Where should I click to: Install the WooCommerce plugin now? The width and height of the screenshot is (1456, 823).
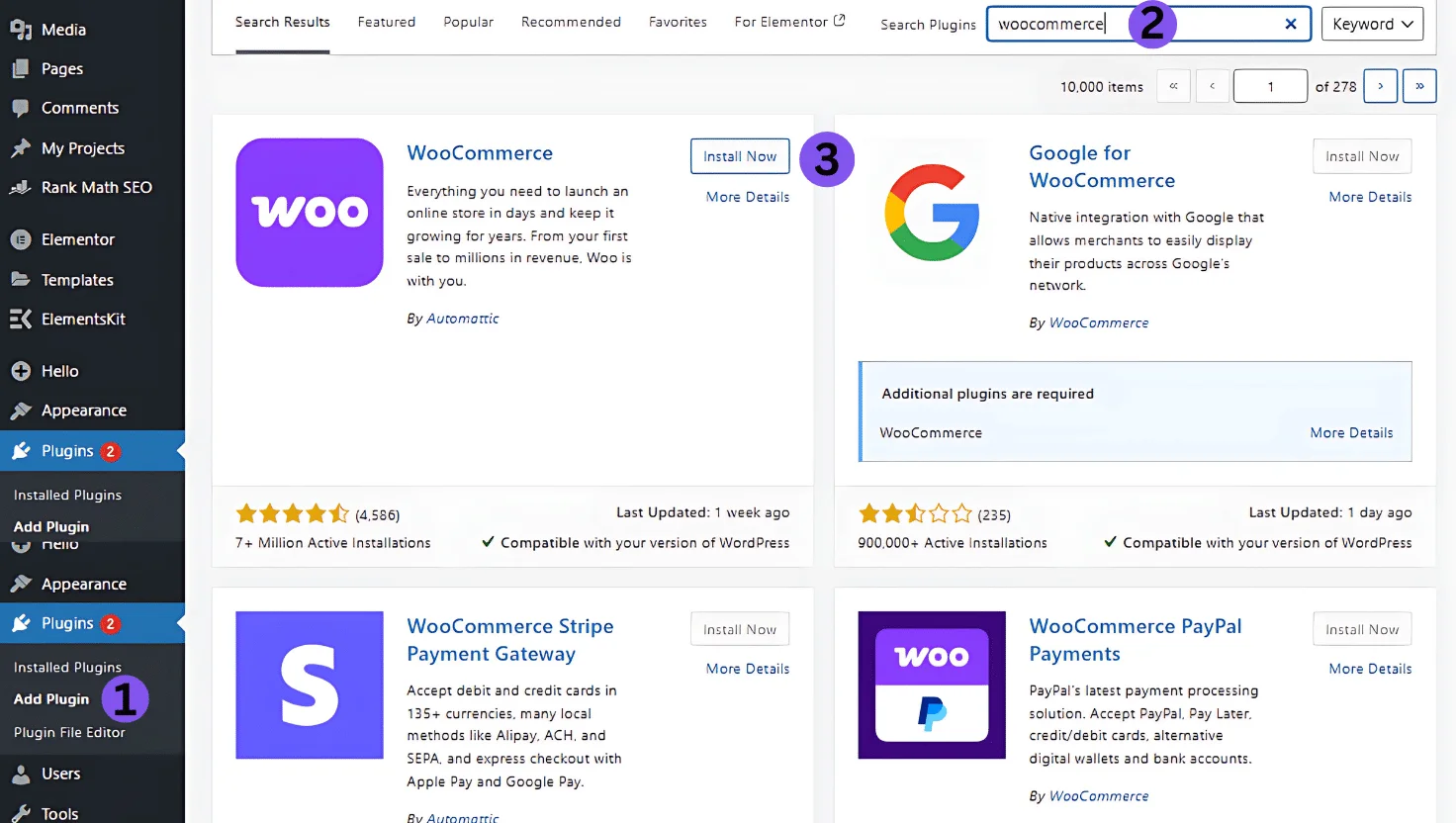click(740, 156)
